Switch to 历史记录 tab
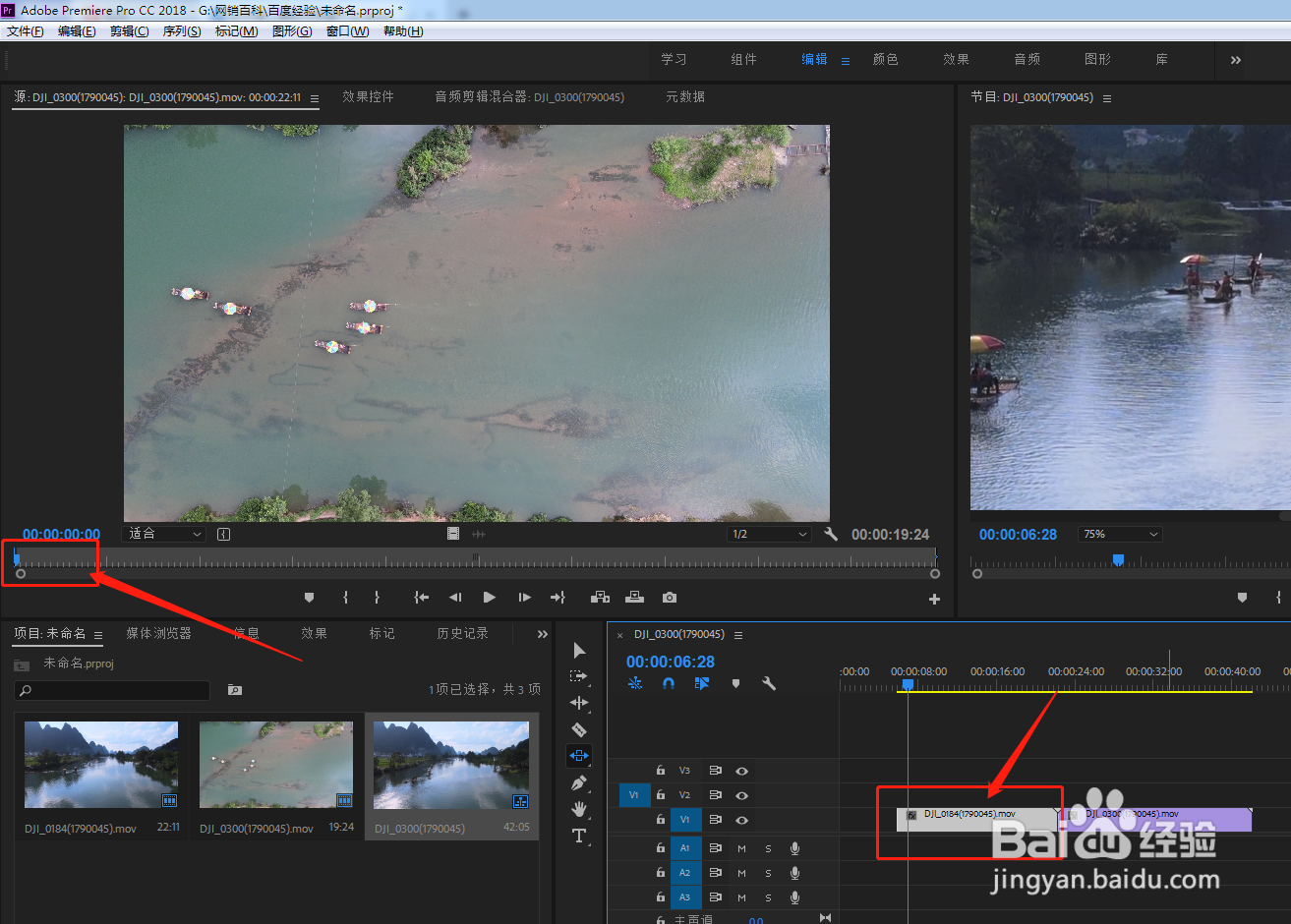Image resolution: width=1291 pixels, height=924 pixels. (x=462, y=633)
